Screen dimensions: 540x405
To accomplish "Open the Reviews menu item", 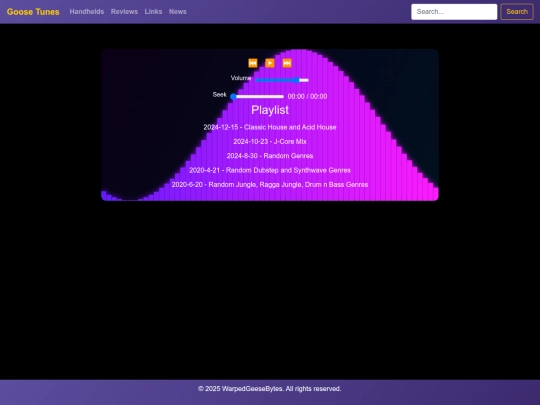I will tap(124, 12).
